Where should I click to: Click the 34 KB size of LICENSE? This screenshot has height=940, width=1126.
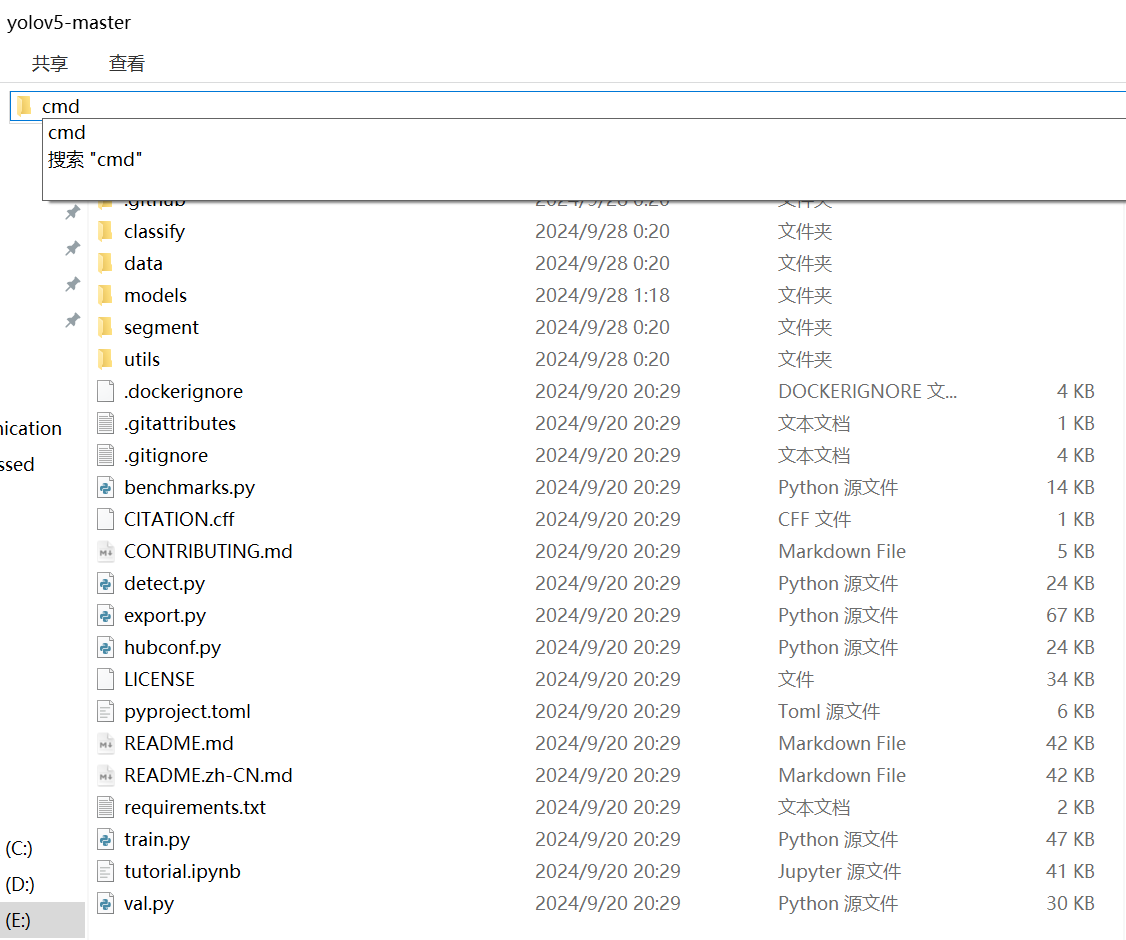1070,679
